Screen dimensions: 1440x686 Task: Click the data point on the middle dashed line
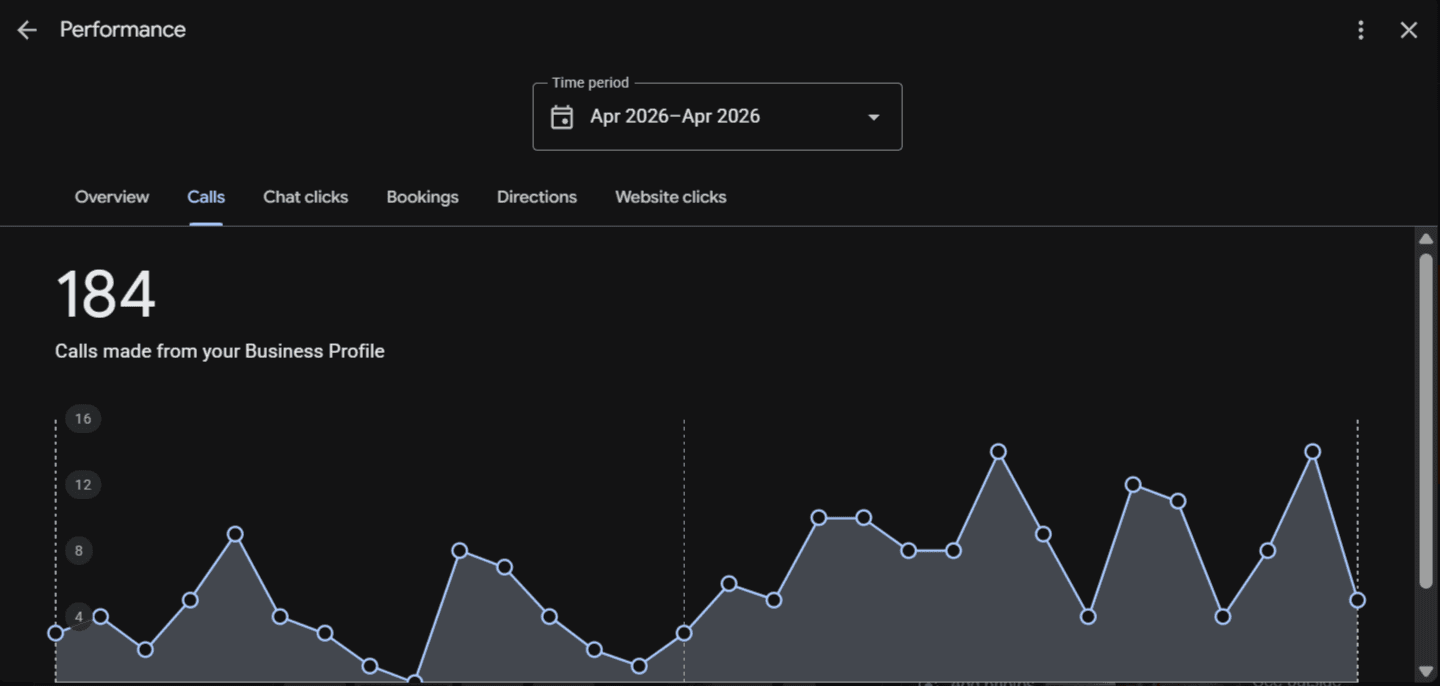coord(684,633)
